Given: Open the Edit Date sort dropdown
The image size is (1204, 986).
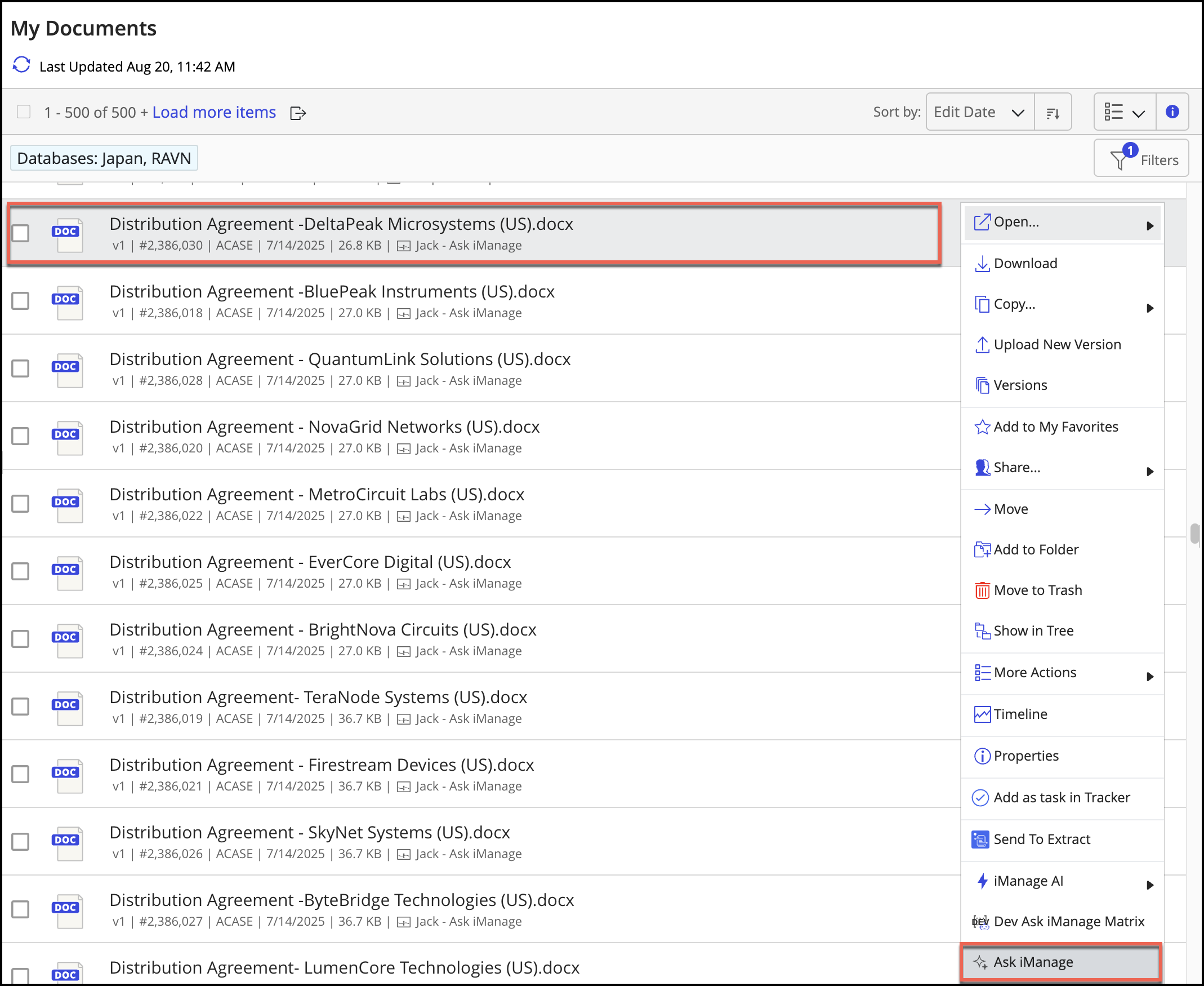Looking at the screenshot, I should 979,113.
